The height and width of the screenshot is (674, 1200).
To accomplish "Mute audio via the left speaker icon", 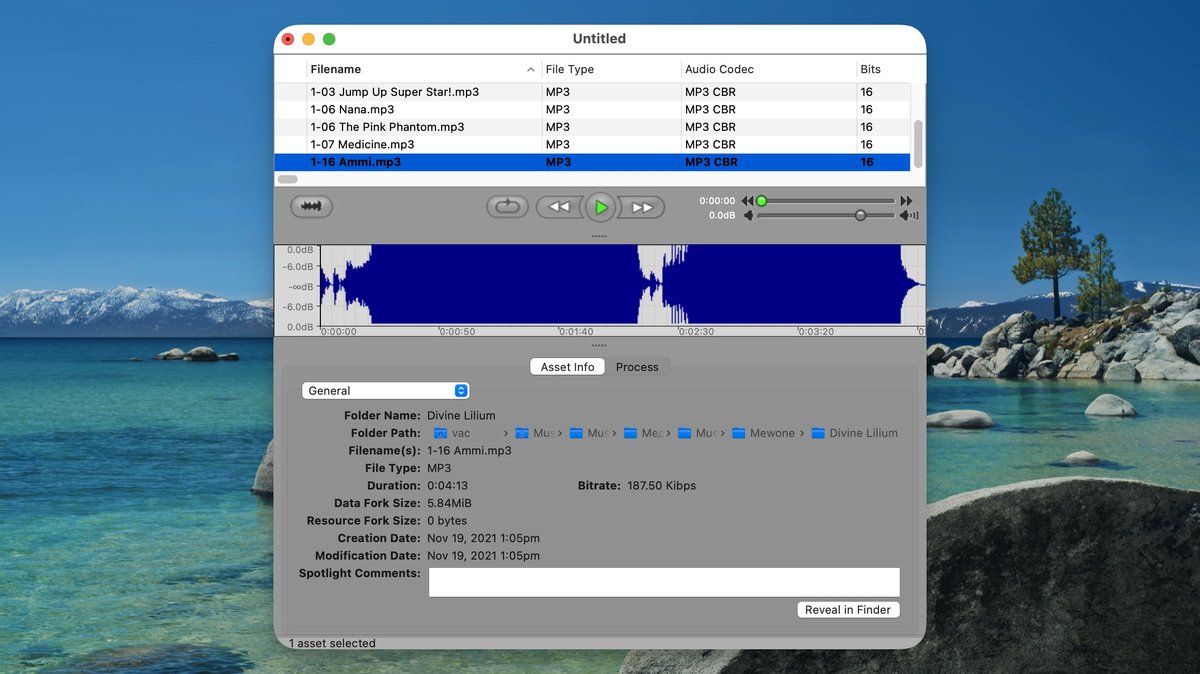I will [x=749, y=215].
